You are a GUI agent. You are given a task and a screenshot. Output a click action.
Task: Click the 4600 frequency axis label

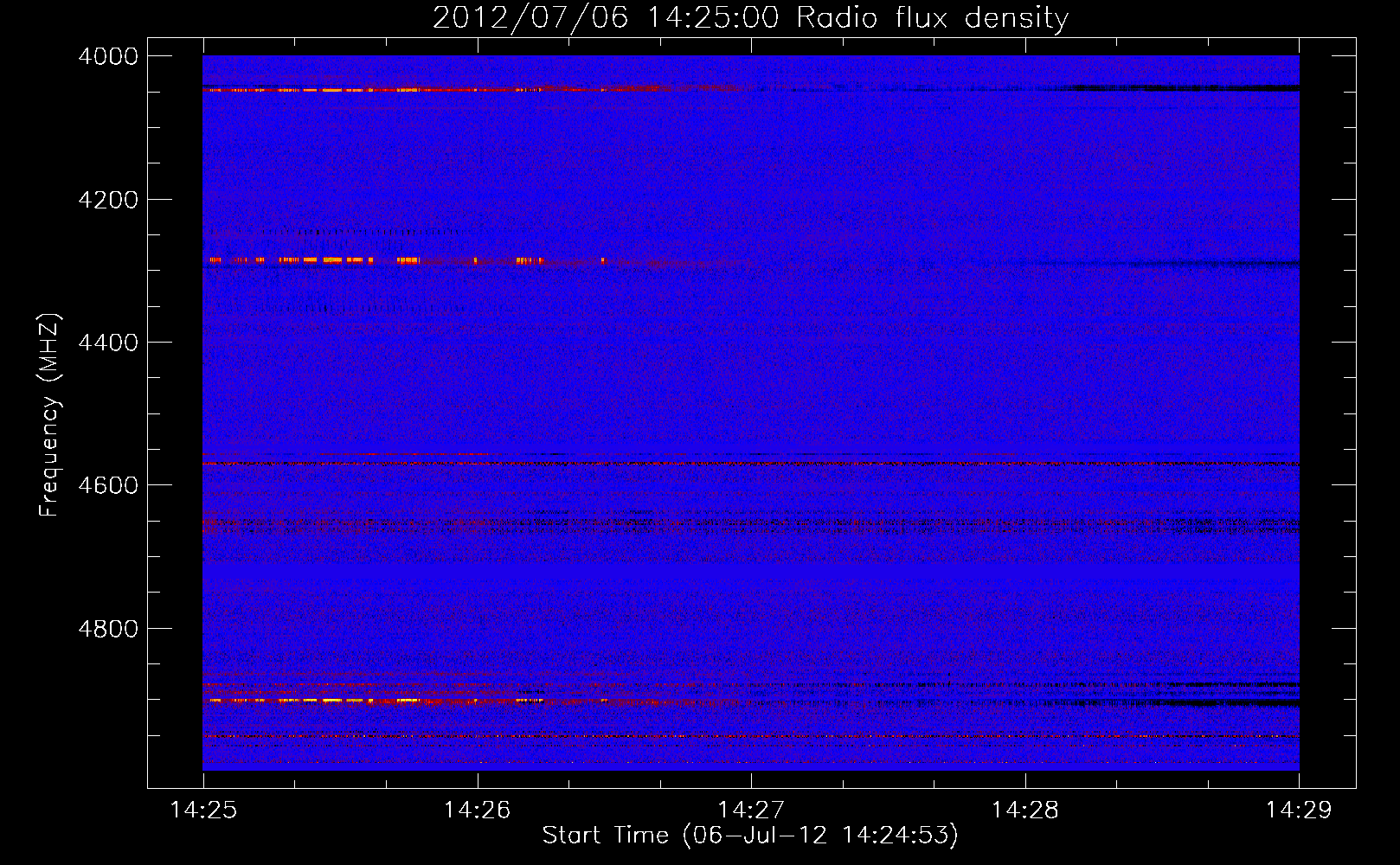(x=108, y=485)
